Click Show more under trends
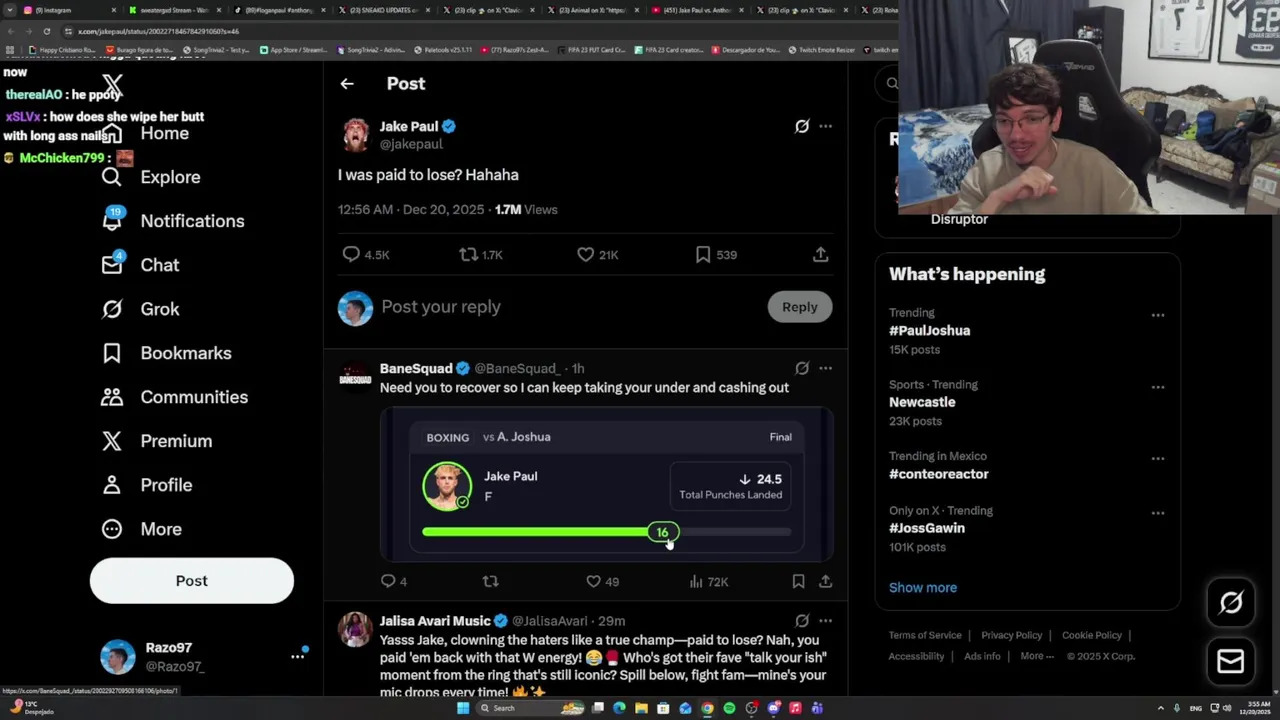Screen dimensions: 1280x720 (x=923, y=587)
